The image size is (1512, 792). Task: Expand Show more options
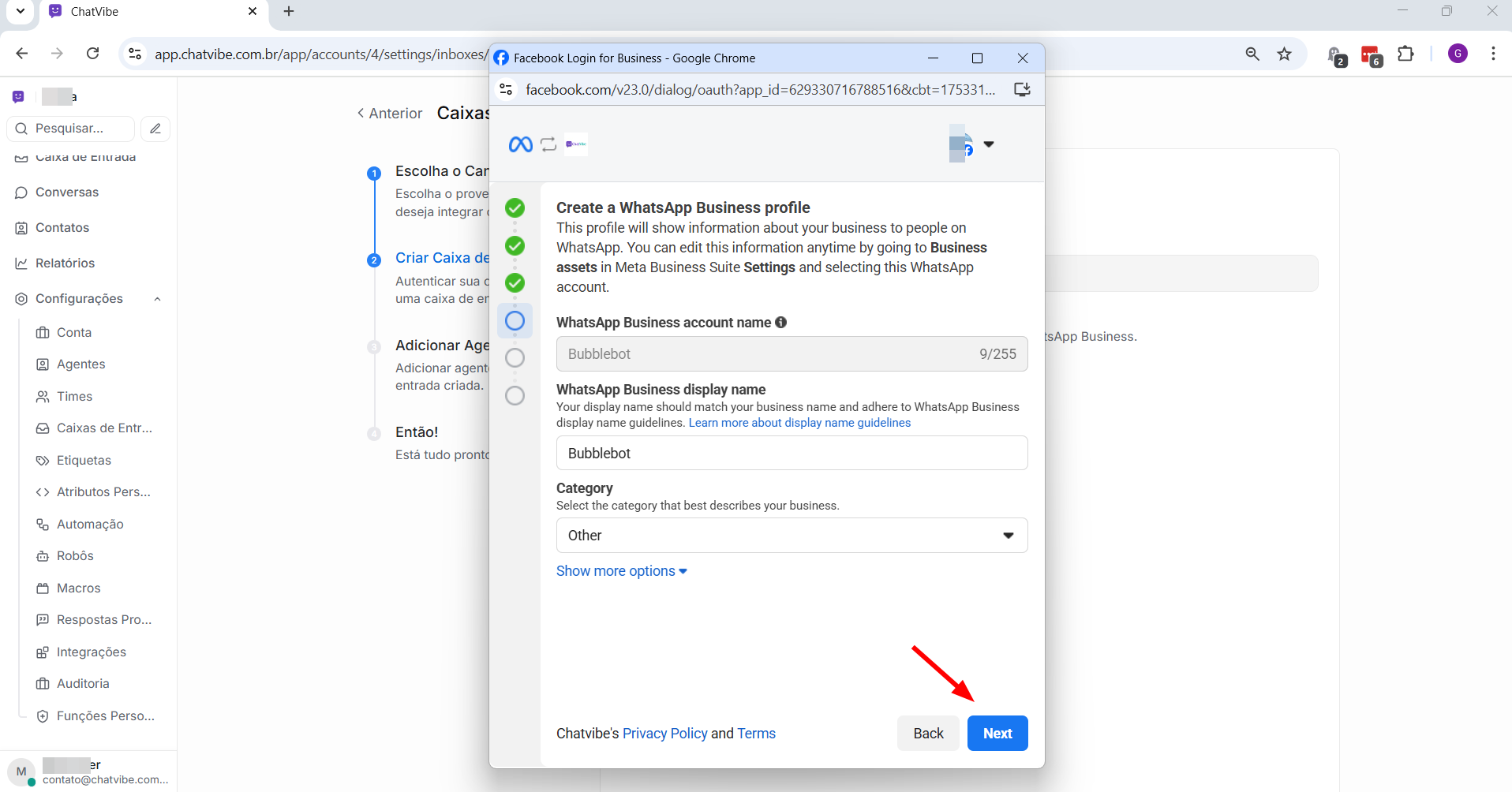click(622, 571)
